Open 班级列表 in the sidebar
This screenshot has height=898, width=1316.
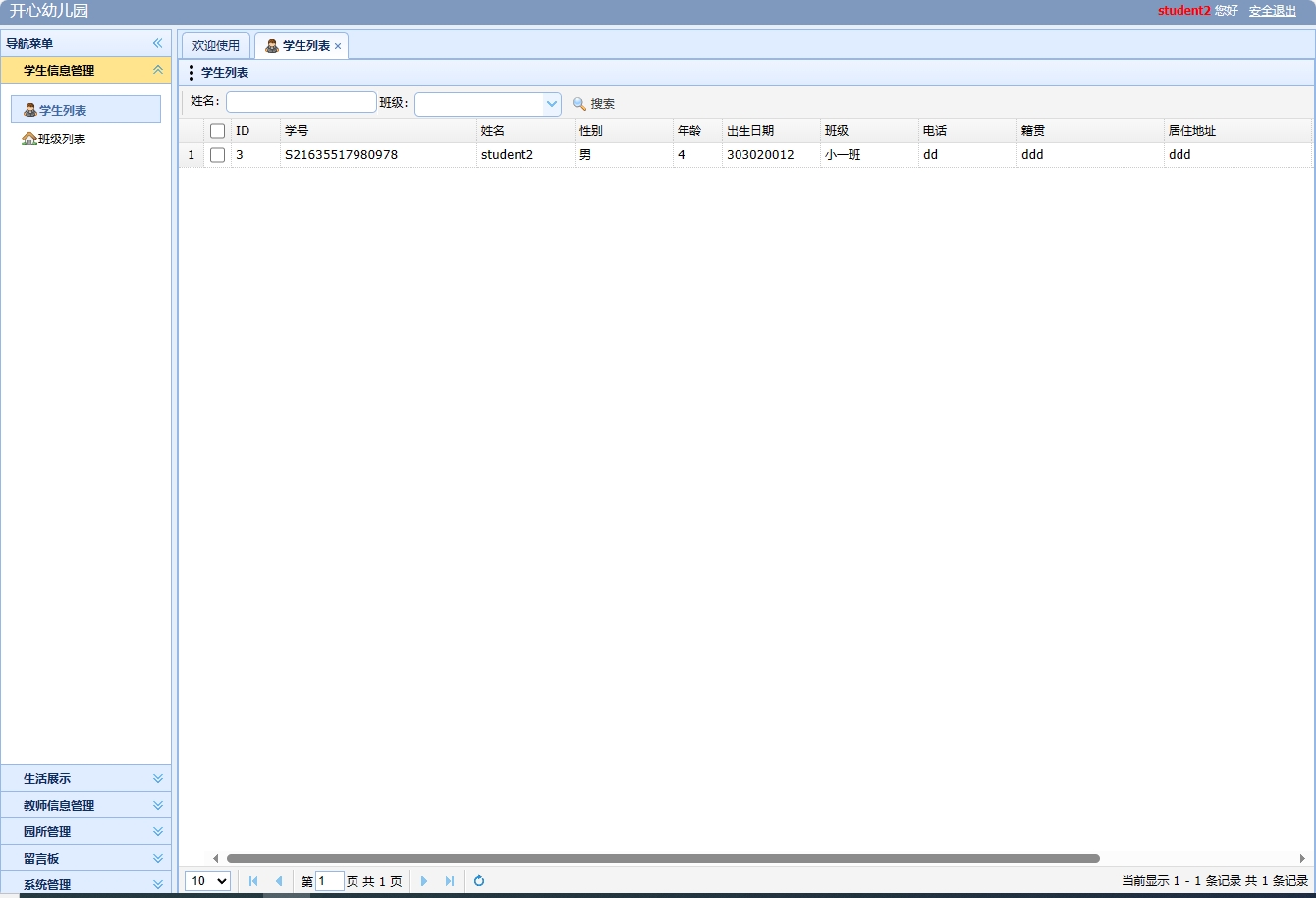(x=62, y=140)
